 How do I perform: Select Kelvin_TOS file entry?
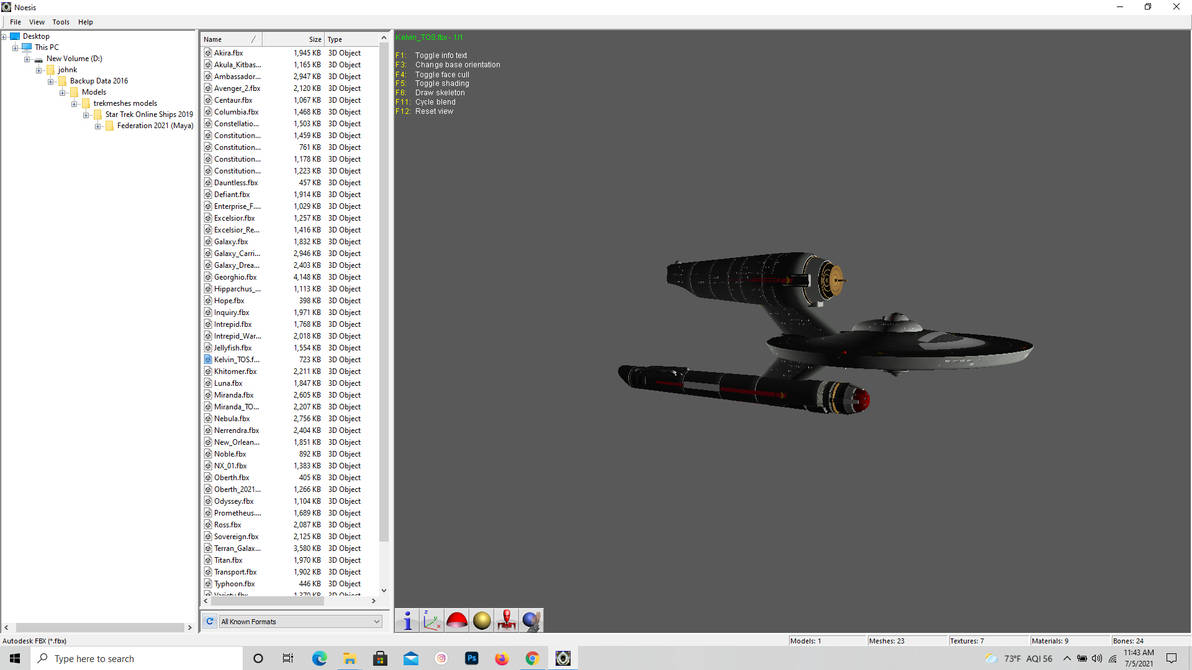pyautogui.click(x=236, y=360)
